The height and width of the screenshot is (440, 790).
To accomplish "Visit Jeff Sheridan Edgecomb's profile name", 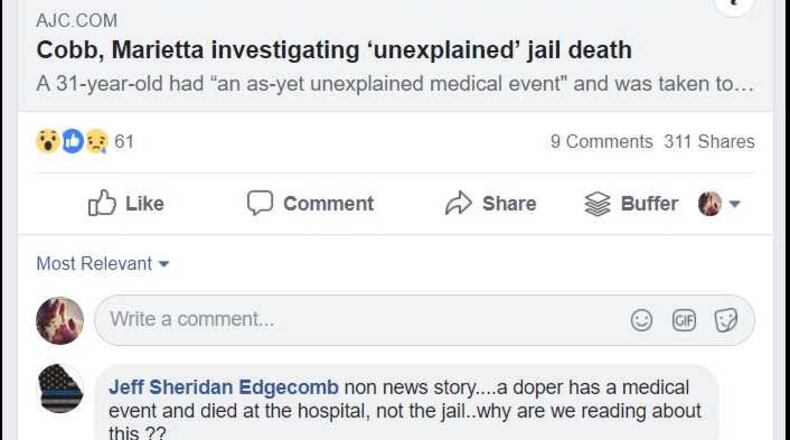I will coord(223,387).
